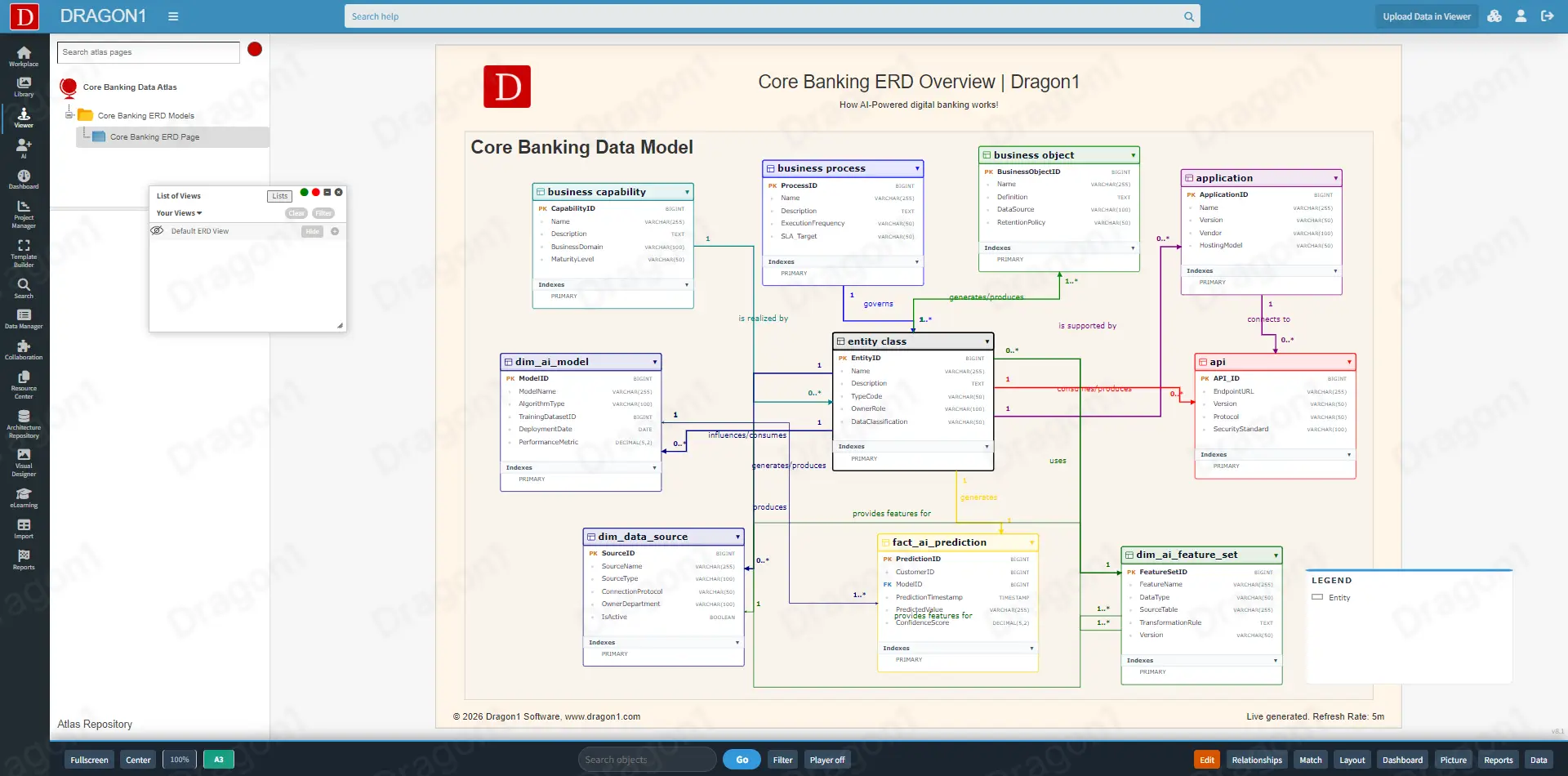1568x776 pixels.
Task: Click the hamburger menu next to DRAGON1
Action: click(173, 16)
